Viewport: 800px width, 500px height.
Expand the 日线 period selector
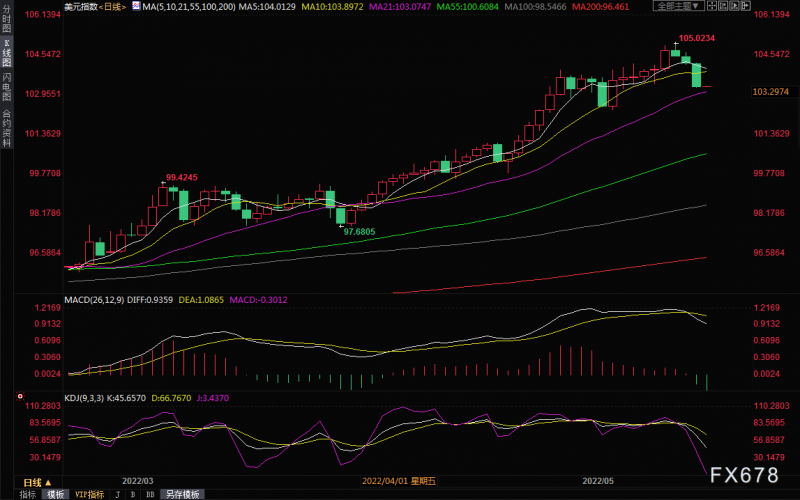[x=37, y=482]
